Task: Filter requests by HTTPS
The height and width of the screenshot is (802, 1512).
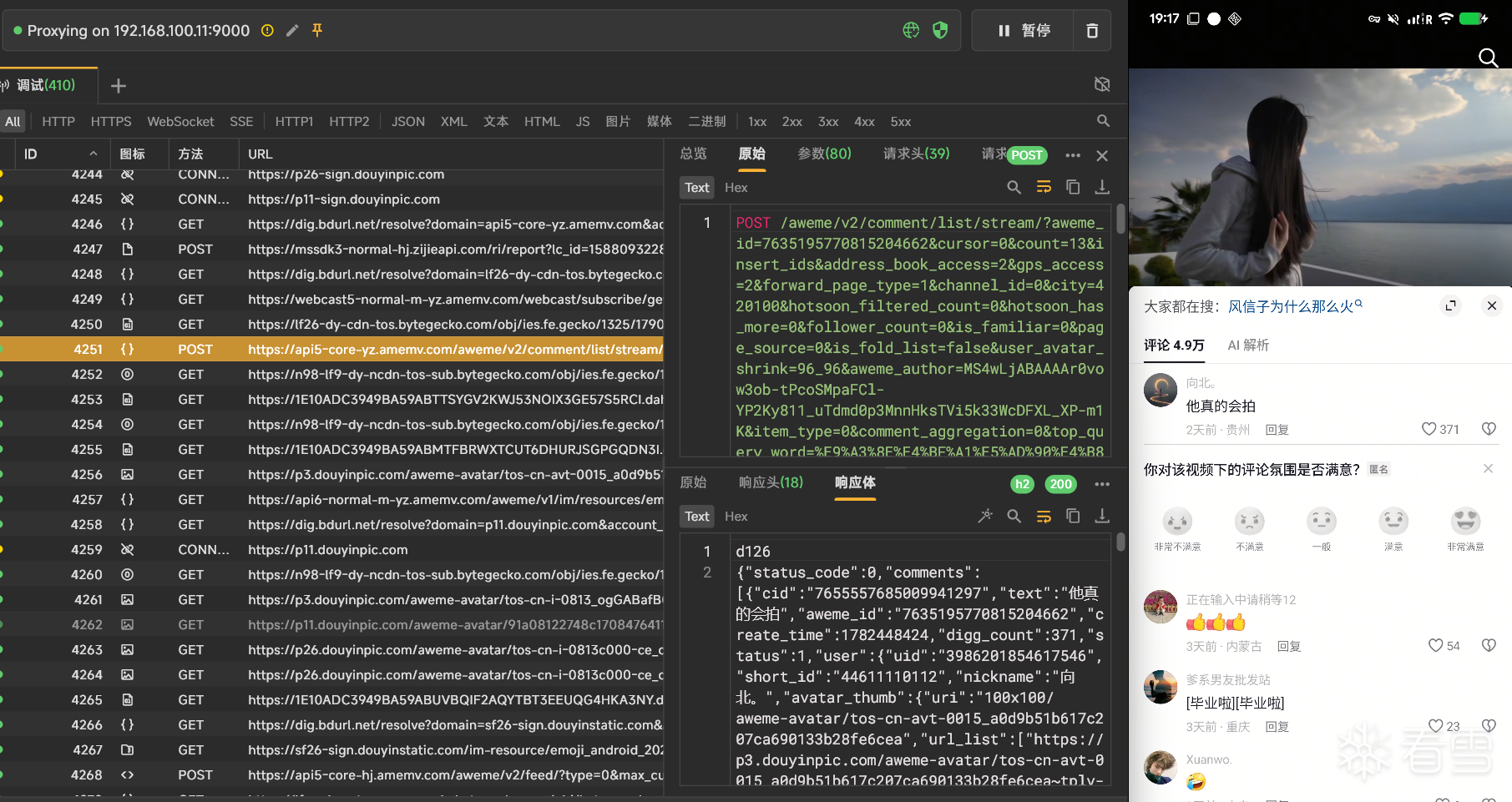Action: (x=111, y=122)
